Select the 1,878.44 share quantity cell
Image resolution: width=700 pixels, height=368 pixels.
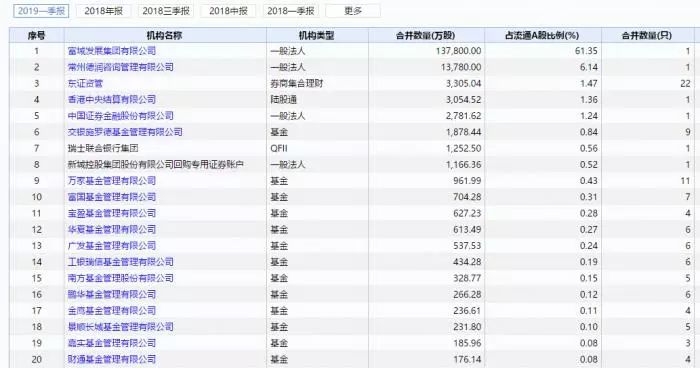coord(463,132)
